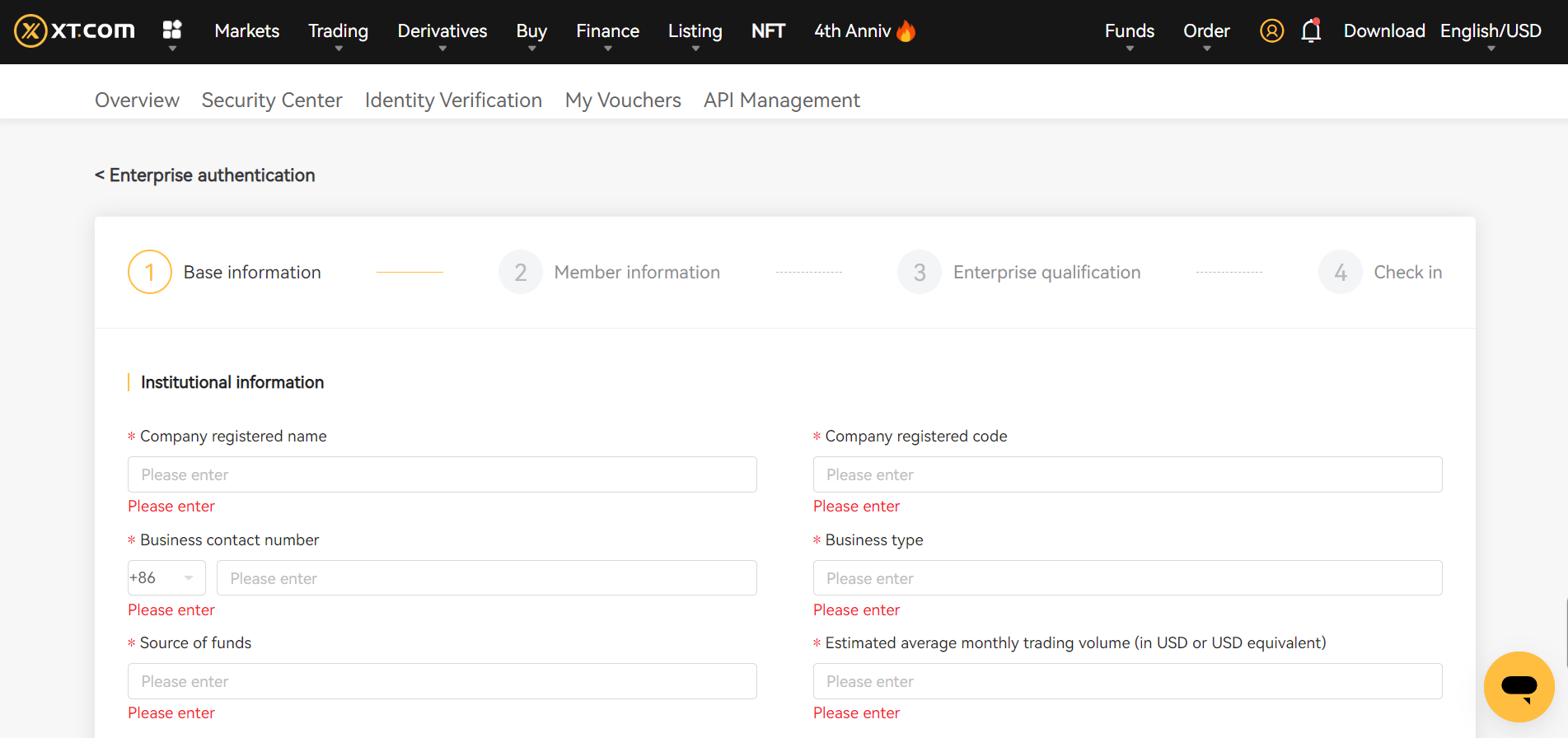Expand the Funds dropdown menu

point(1129,31)
